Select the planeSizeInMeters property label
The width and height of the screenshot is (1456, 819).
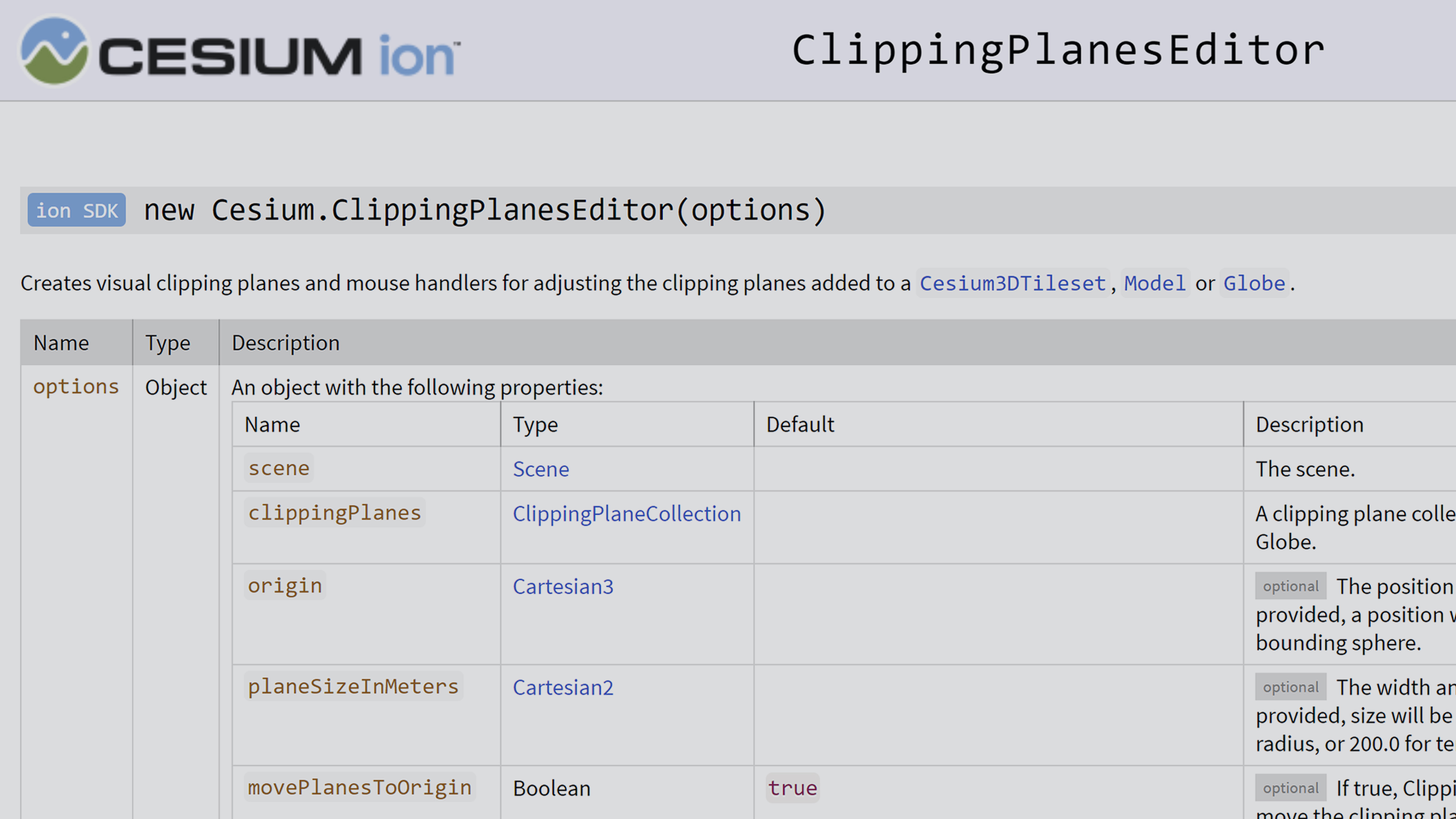point(352,686)
